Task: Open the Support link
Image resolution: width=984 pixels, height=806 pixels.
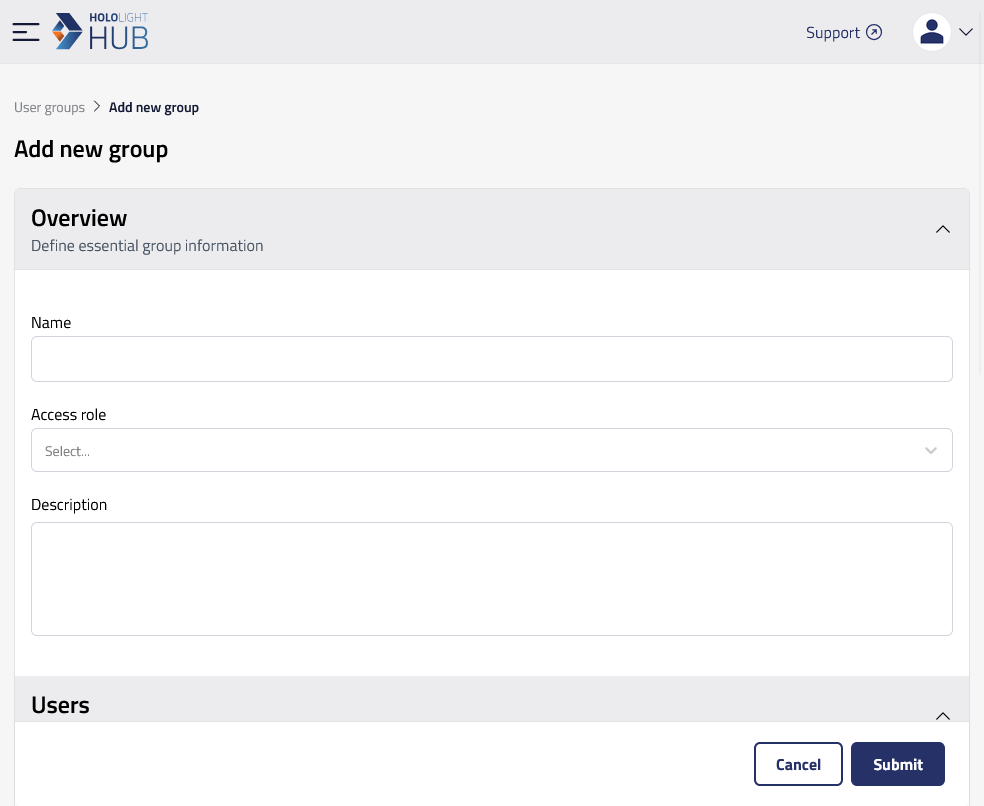Action: 843,33
